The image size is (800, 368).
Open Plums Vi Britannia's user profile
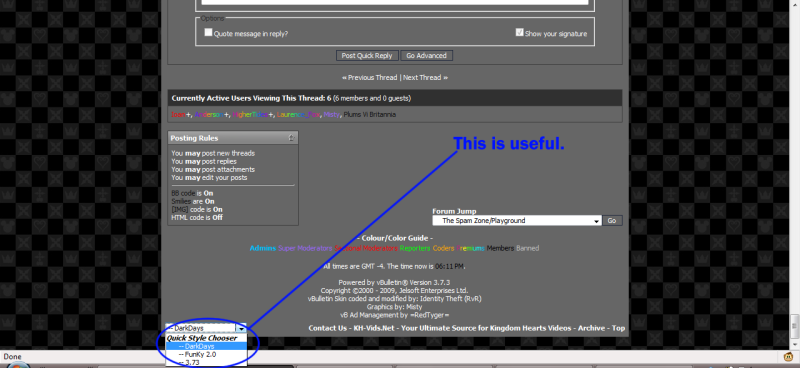pos(369,114)
